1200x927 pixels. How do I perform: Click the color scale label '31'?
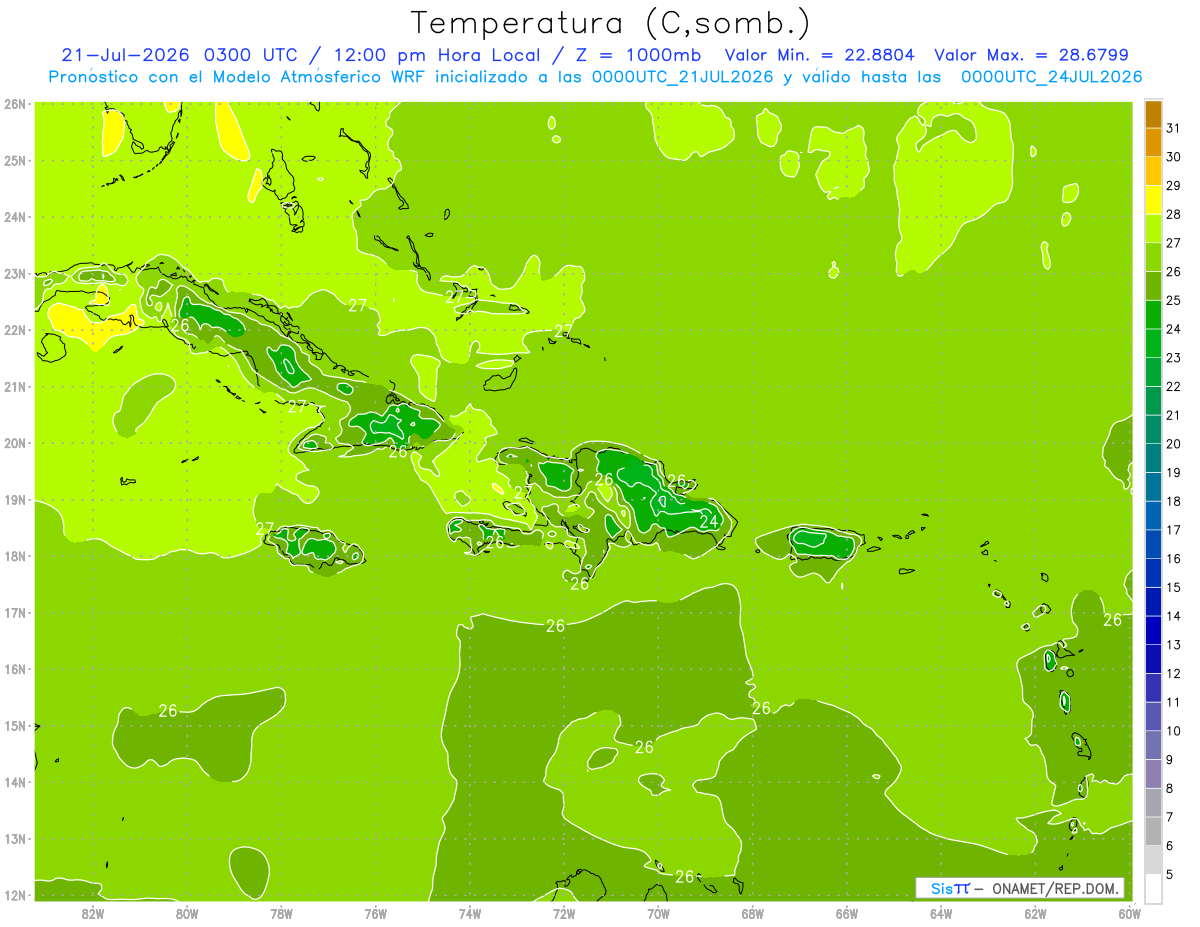(1173, 129)
